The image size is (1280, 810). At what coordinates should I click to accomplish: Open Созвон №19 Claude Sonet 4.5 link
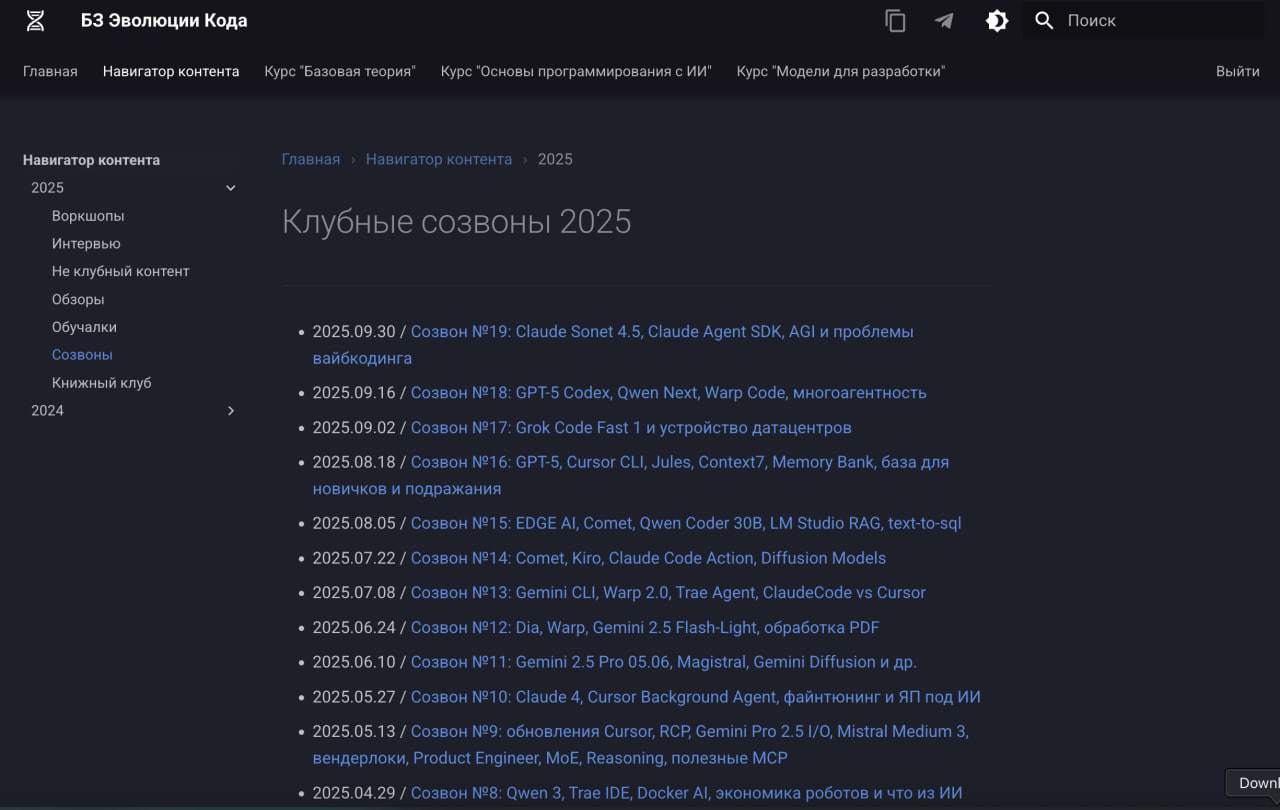pos(661,332)
